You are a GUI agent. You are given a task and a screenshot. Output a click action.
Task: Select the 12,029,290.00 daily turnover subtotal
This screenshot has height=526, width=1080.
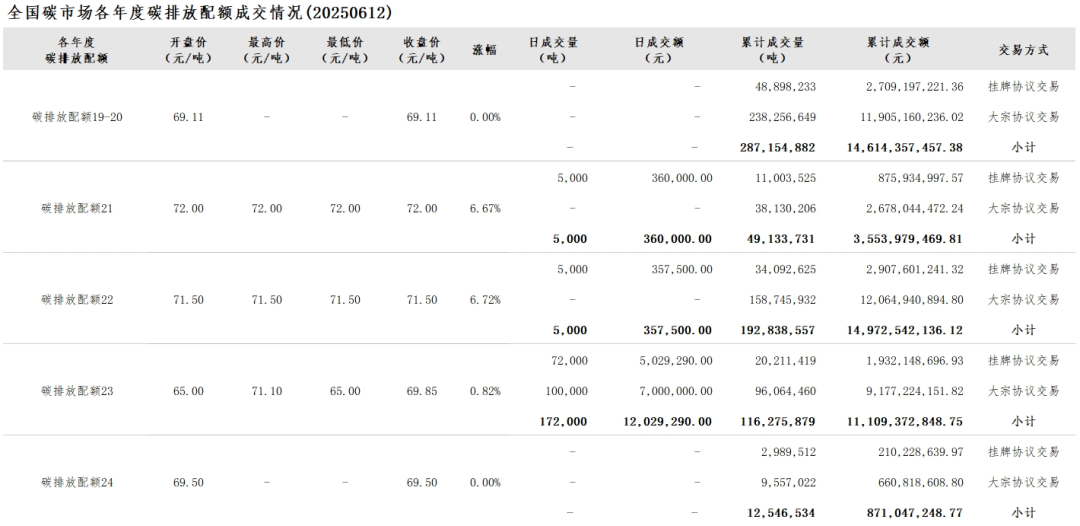coord(667,421)
